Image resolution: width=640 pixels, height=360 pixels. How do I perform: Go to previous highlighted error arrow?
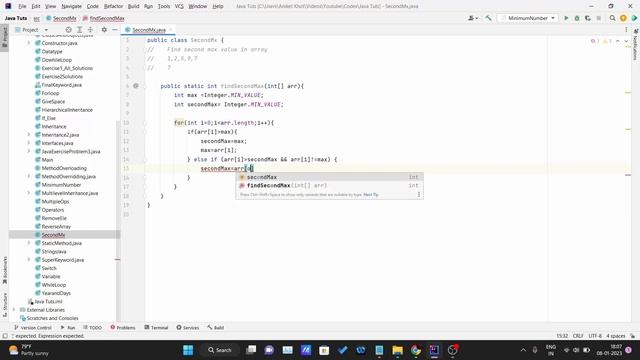click(x=618, y=41)
